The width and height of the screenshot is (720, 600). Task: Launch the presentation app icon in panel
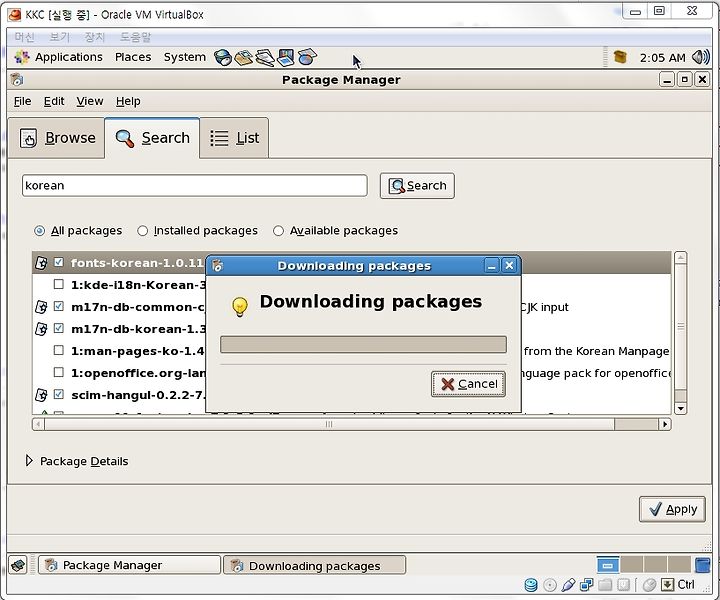(286, 57)
